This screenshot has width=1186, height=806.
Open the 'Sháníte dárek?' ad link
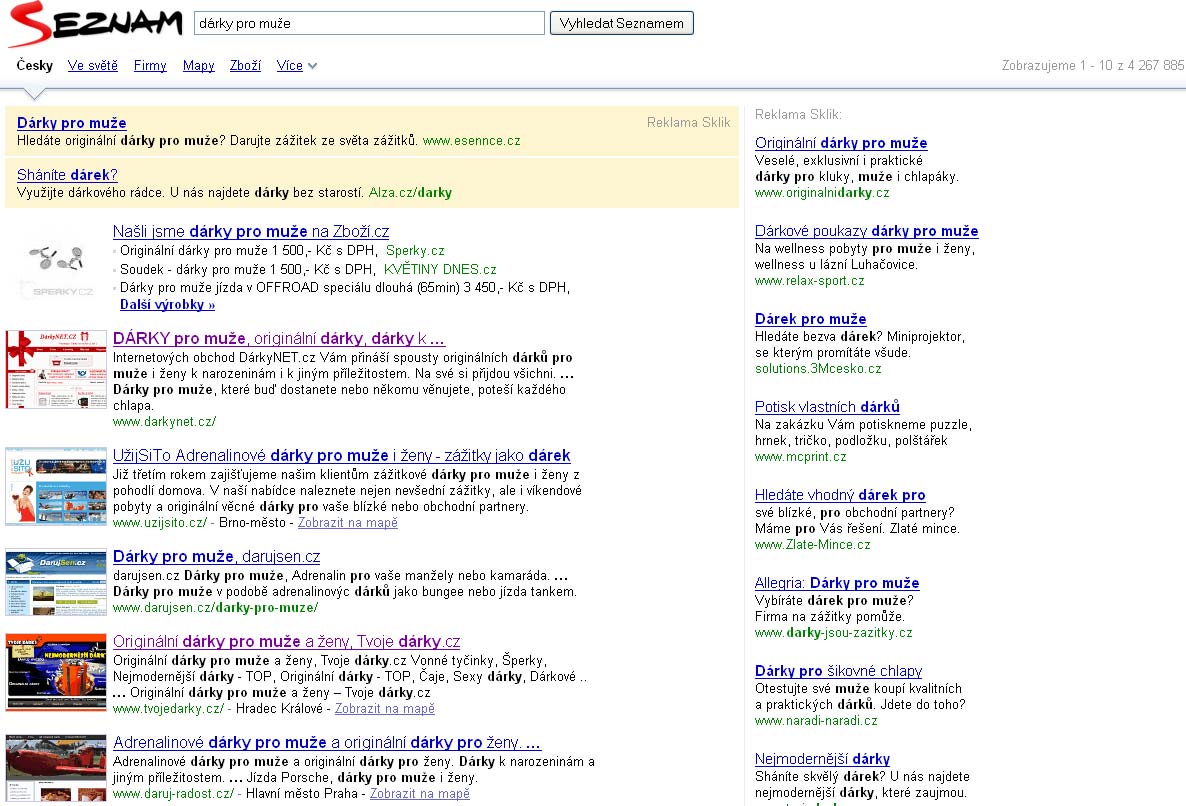point(67,175)
